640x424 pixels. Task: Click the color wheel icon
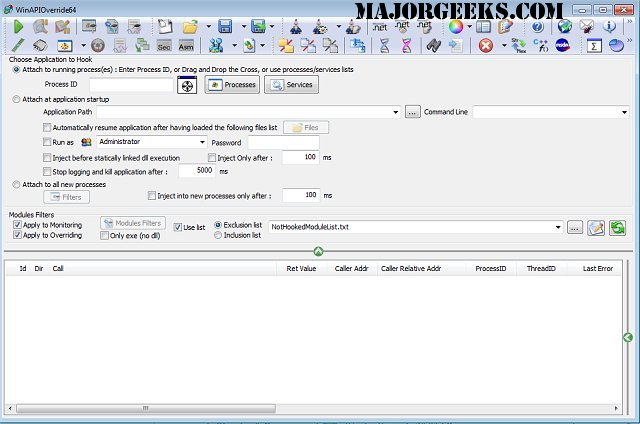(x=456, y=27)
